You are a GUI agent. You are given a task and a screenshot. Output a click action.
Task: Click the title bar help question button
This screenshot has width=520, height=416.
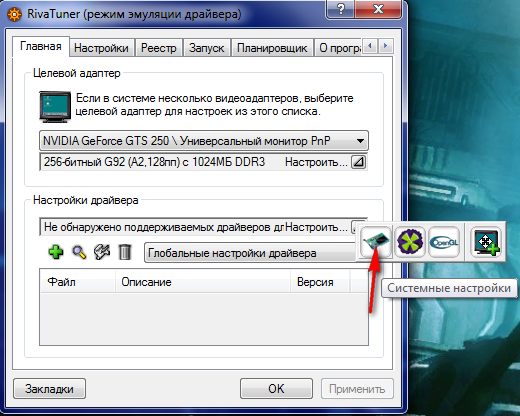point(341,9)
